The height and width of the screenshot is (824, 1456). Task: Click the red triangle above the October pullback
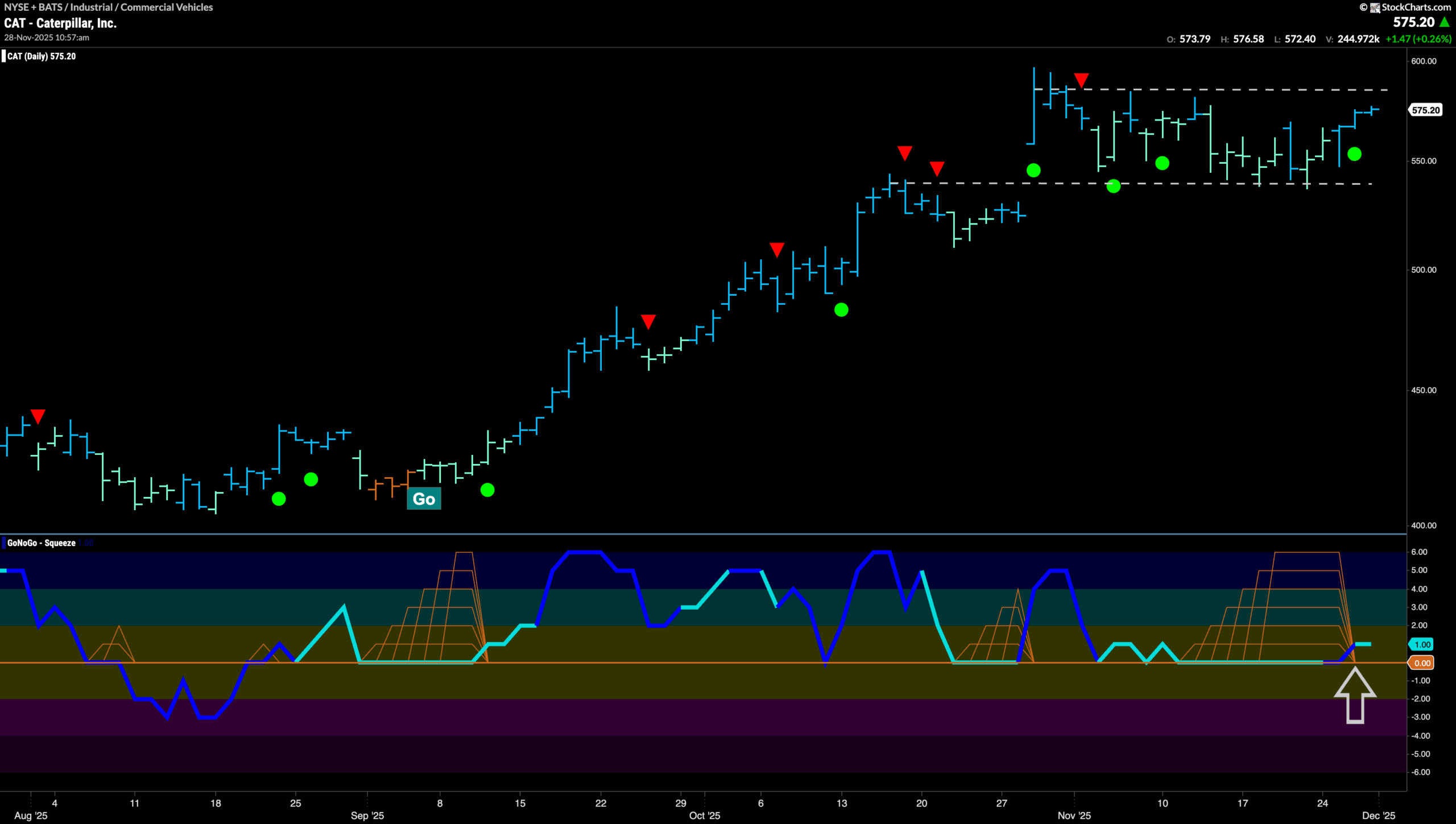click(776, 248)
